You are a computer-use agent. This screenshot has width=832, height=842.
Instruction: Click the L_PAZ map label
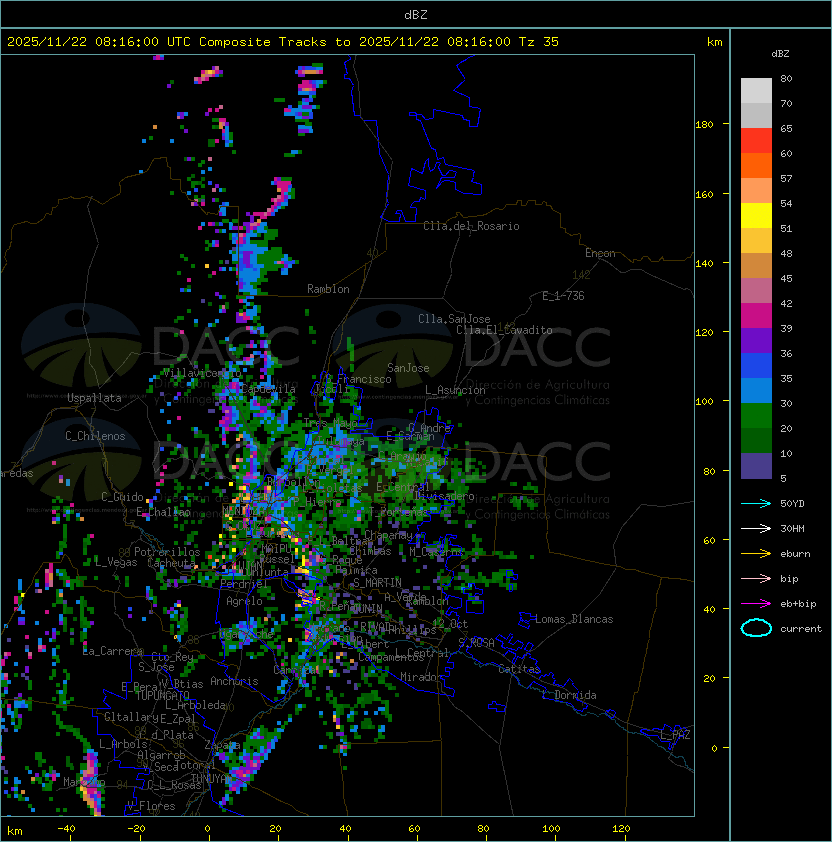click(675, 735)
